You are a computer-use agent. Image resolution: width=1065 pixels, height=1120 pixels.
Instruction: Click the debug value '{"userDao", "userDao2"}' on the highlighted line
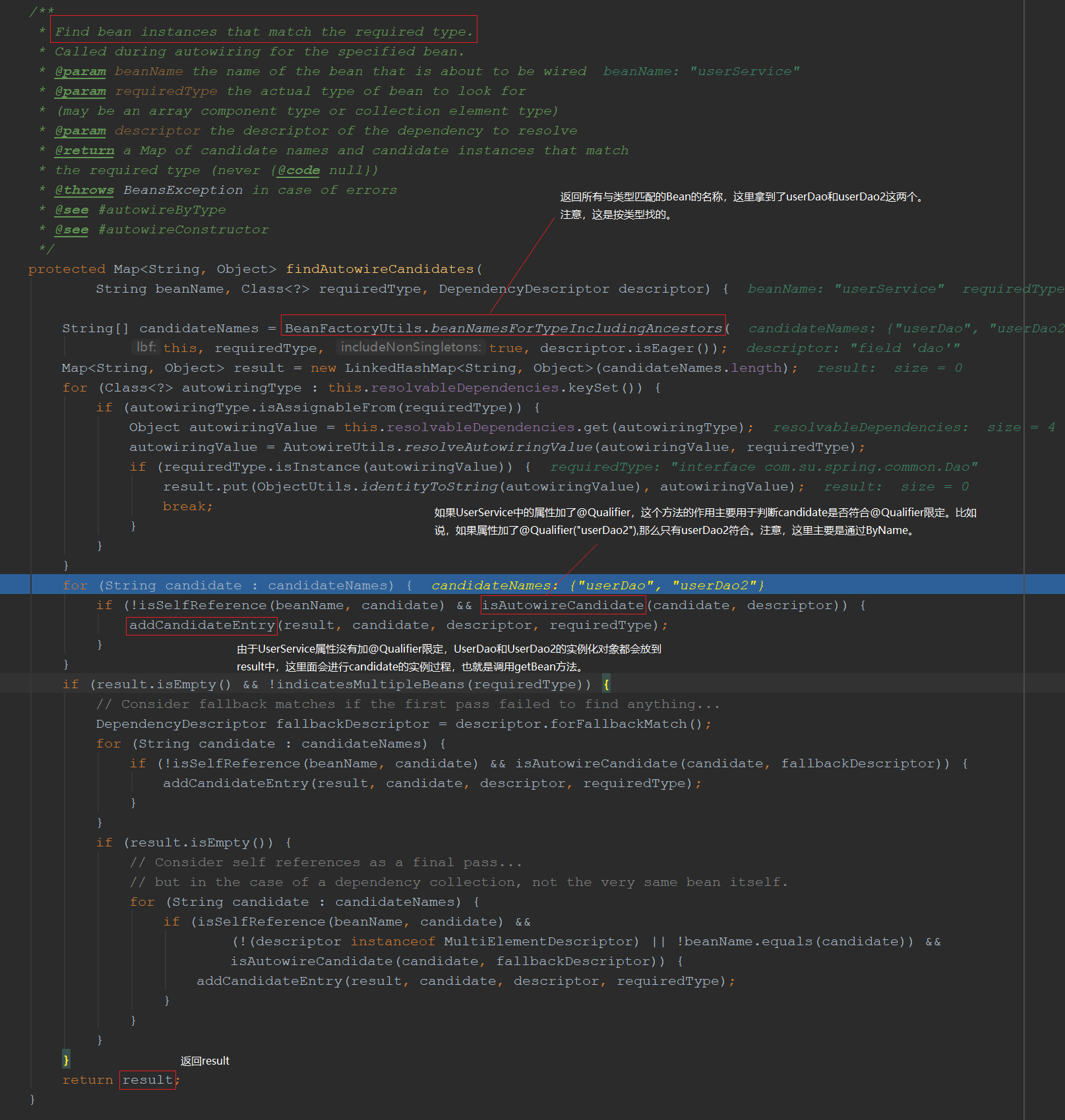coord(666,585)
